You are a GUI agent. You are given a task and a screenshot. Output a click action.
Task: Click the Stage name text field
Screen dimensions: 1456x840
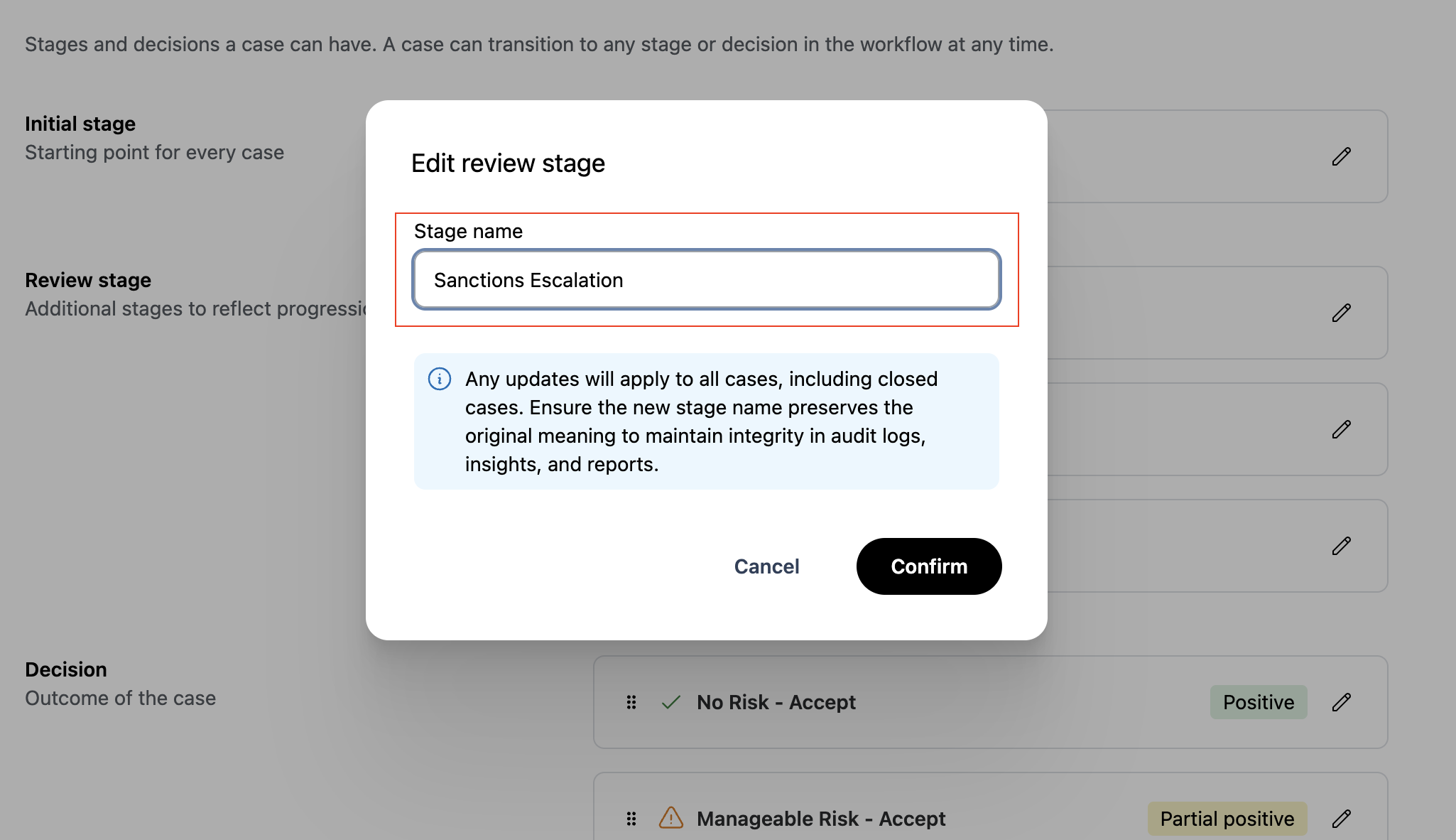pos(706,280)
